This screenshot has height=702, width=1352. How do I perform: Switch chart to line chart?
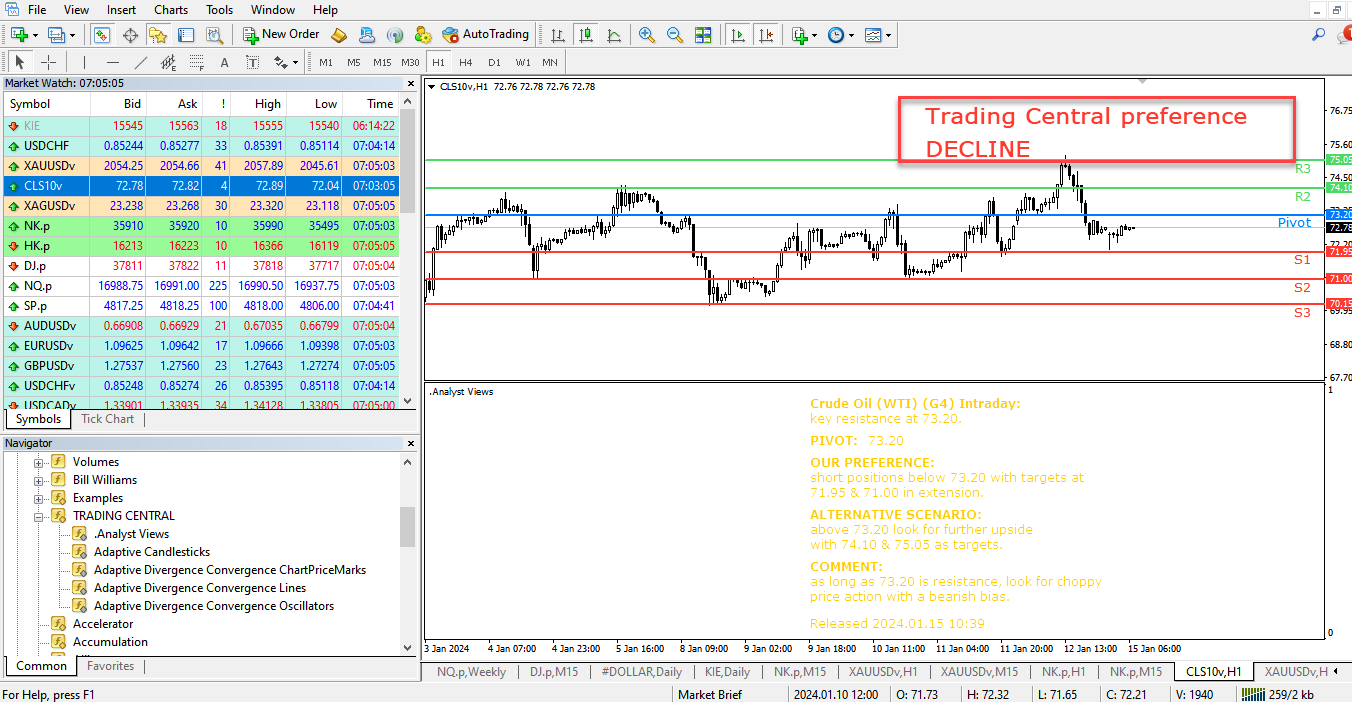tap(614, 35)
